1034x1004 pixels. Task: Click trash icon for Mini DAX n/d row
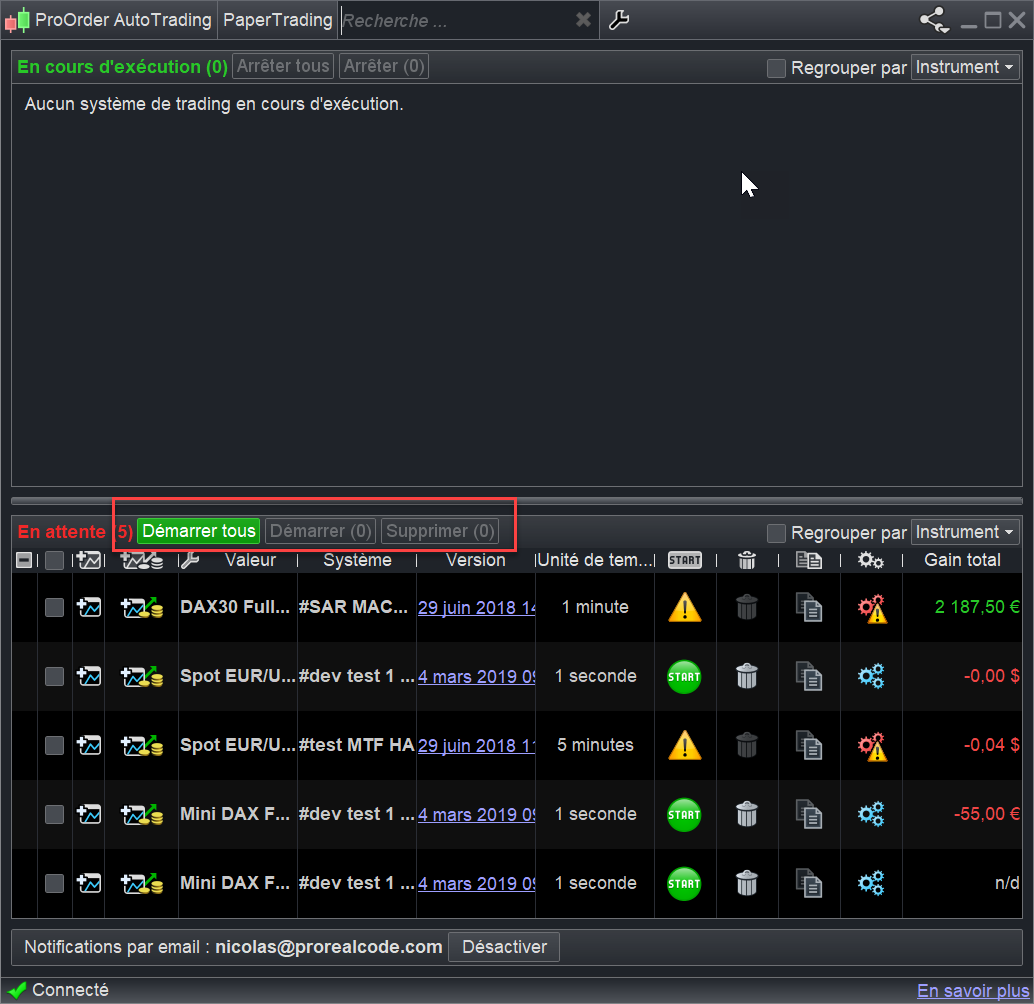click(746, 883)
